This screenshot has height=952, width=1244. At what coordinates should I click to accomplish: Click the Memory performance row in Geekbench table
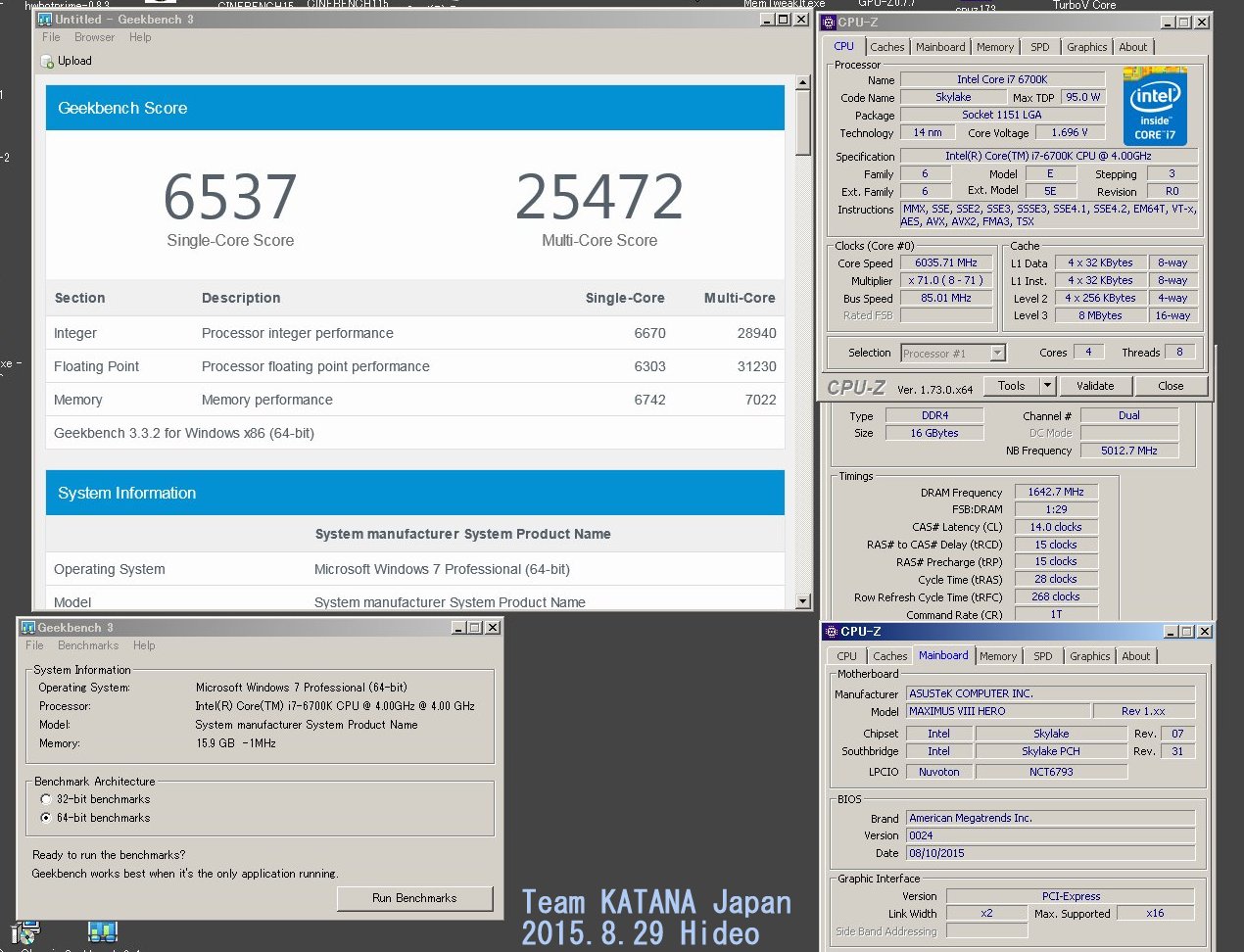point(415,400)
